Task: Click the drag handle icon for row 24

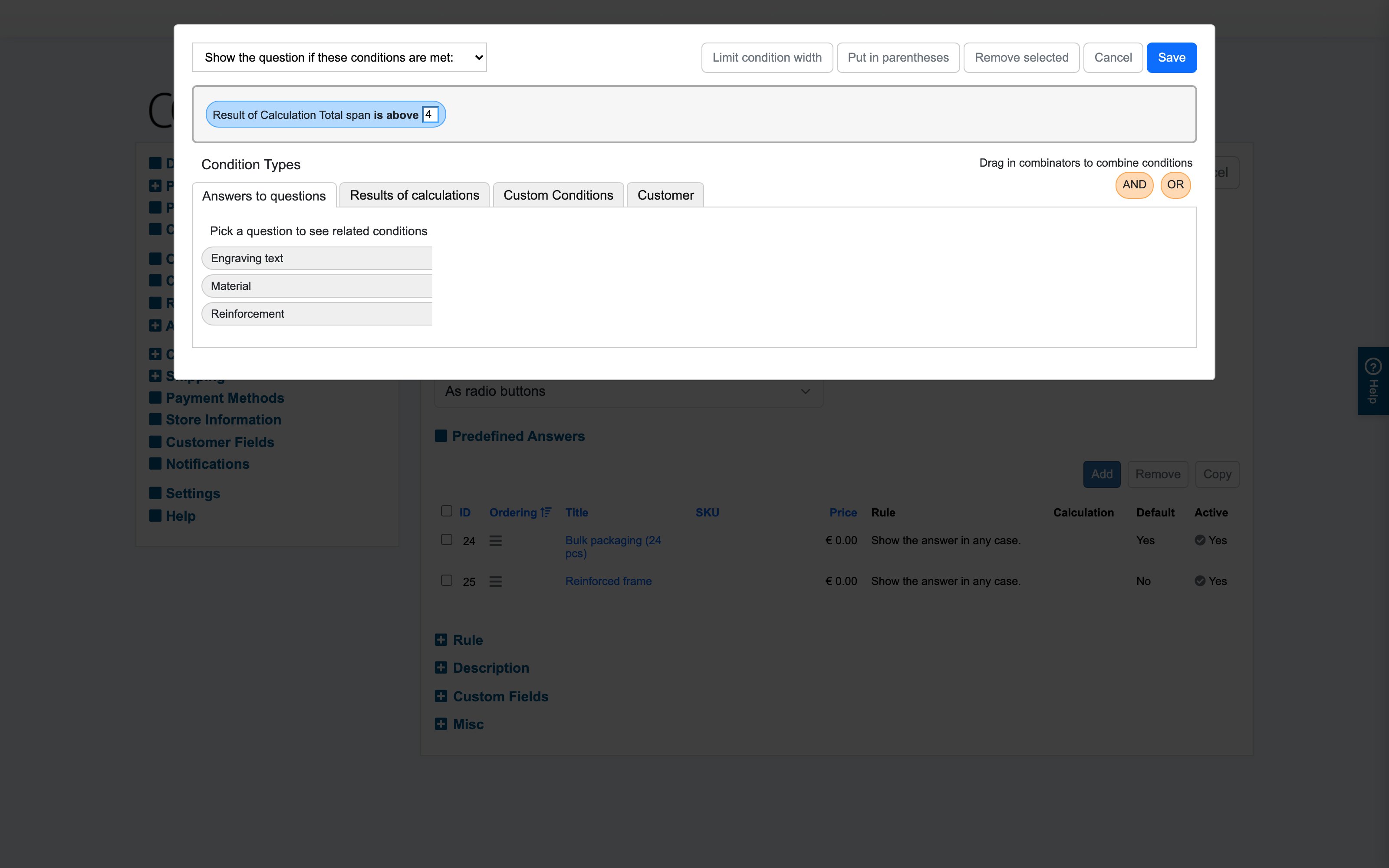Action: [495, 541]
